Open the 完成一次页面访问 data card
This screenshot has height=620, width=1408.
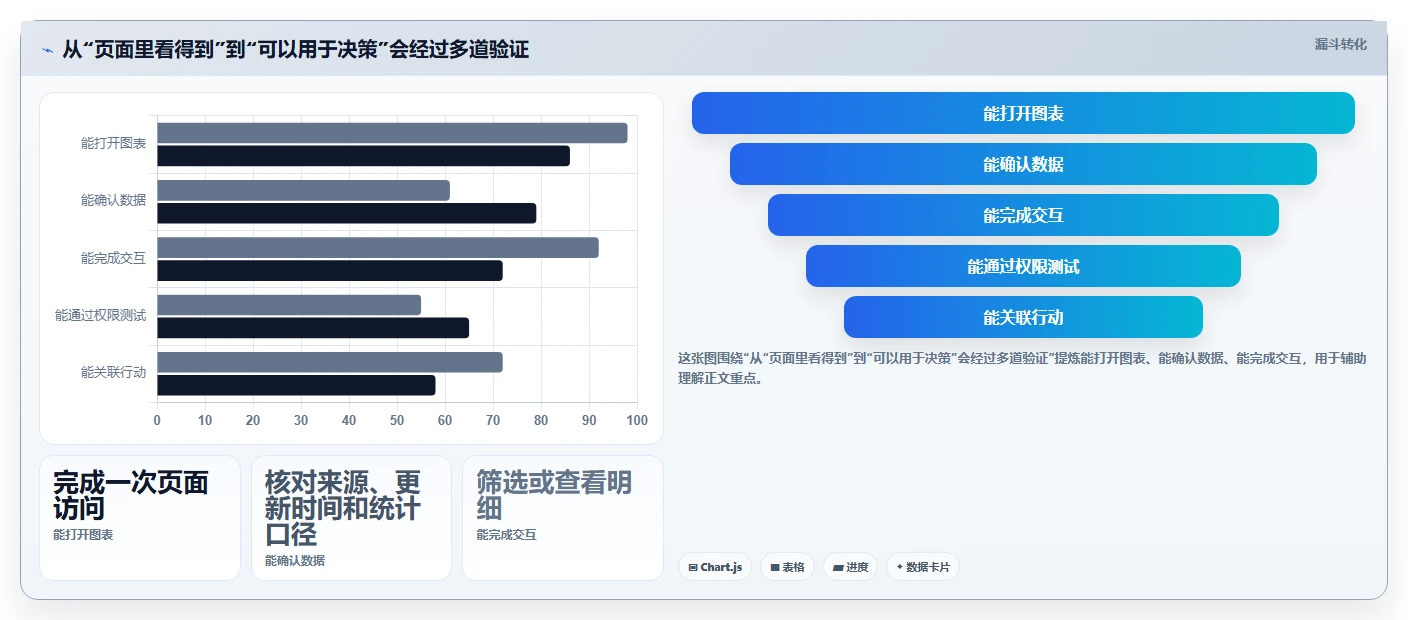pyautogui.click(x=140, y=518)
